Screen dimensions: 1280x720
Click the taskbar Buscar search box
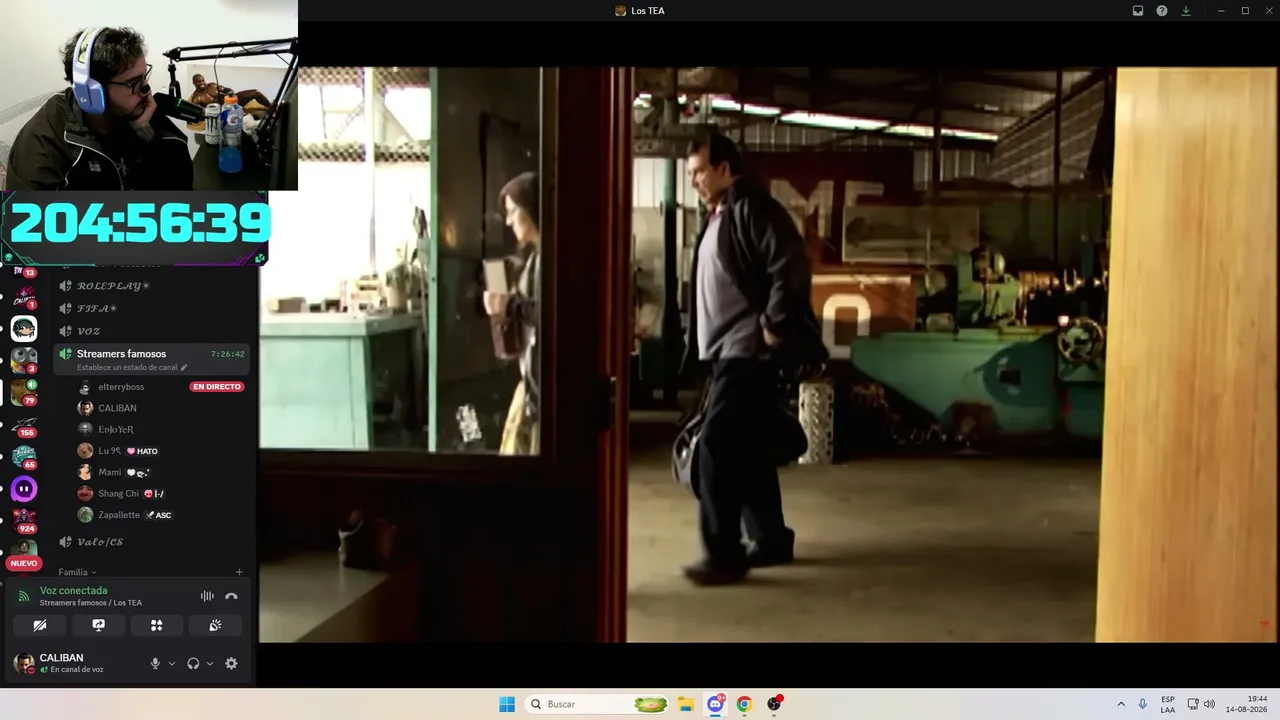coord(597,704)
